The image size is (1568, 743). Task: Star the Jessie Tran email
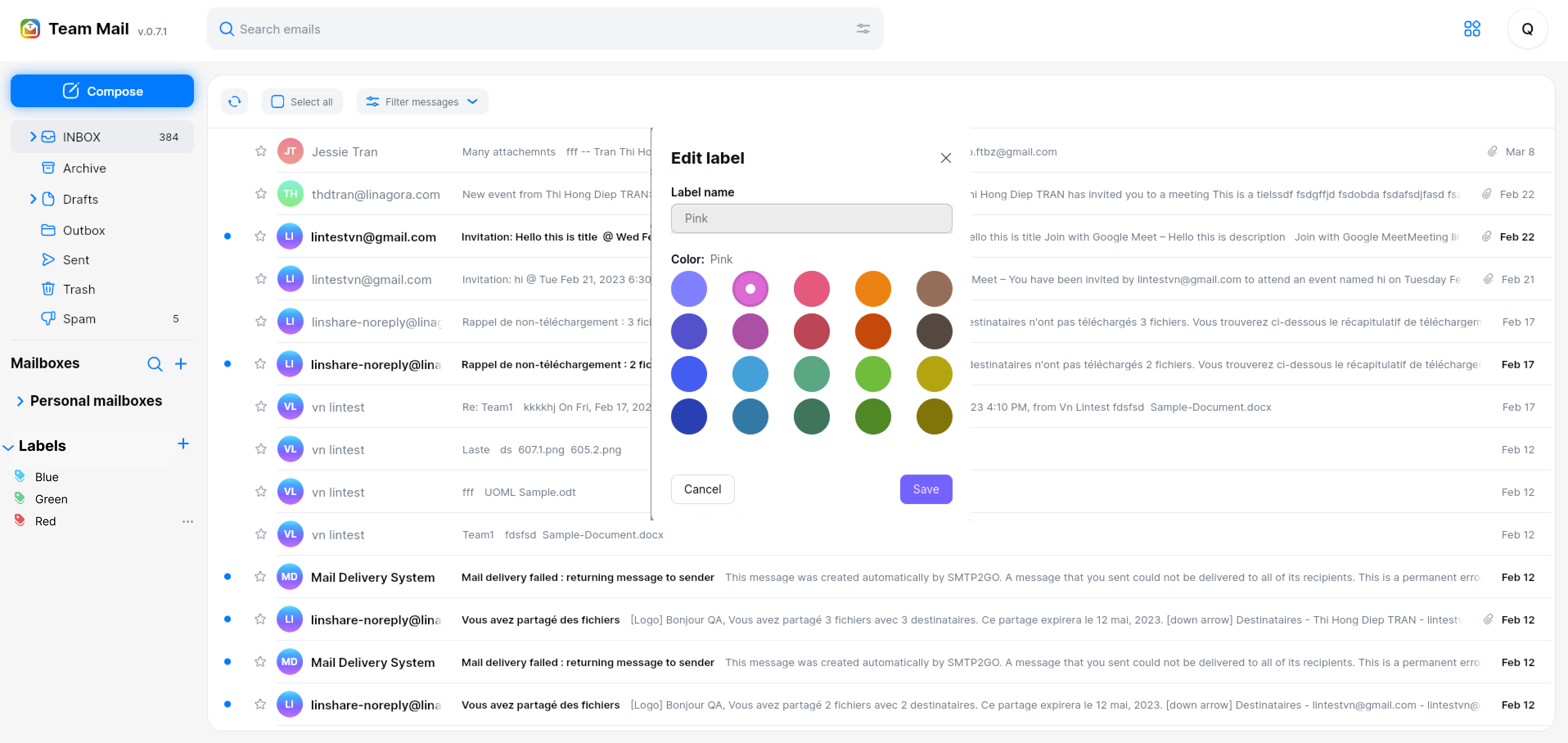coord(261,151)
